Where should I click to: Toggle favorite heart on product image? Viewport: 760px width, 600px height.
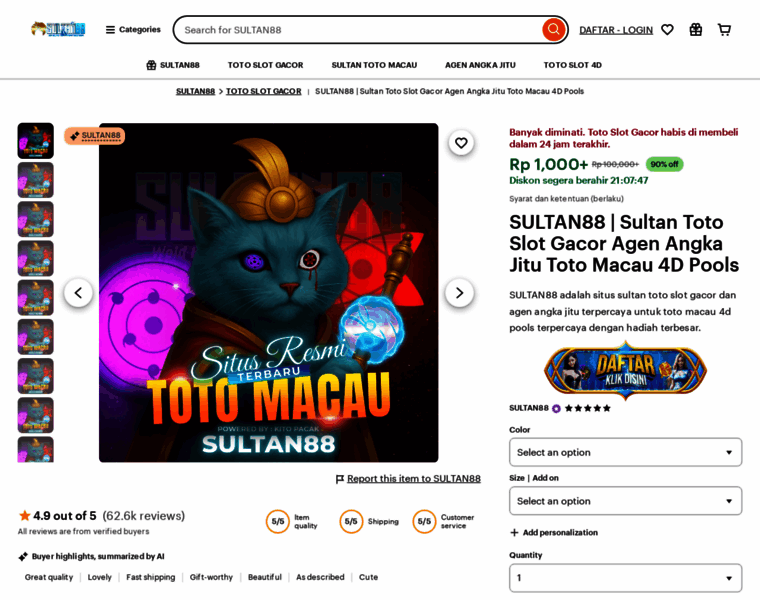pyautogui.click(x=461, y=143)
